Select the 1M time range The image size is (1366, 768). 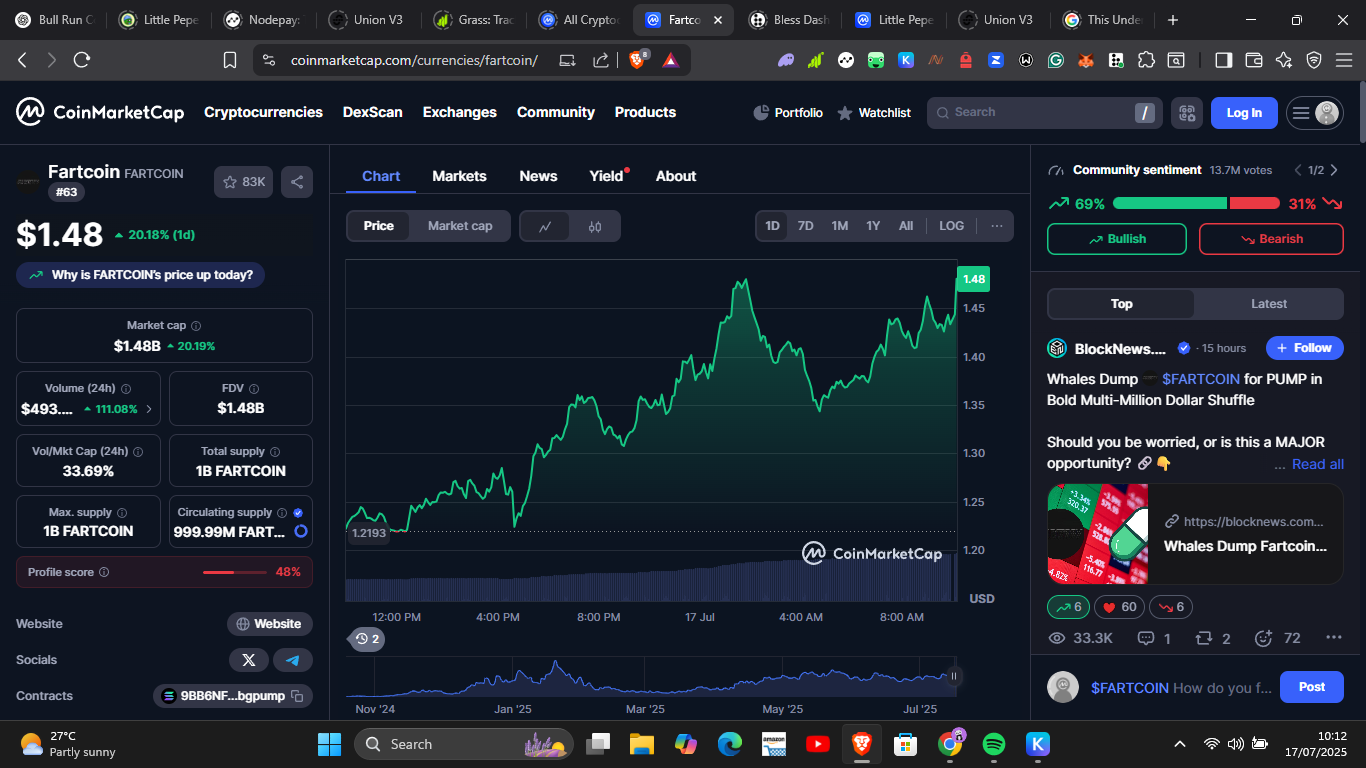coord(840,226)
